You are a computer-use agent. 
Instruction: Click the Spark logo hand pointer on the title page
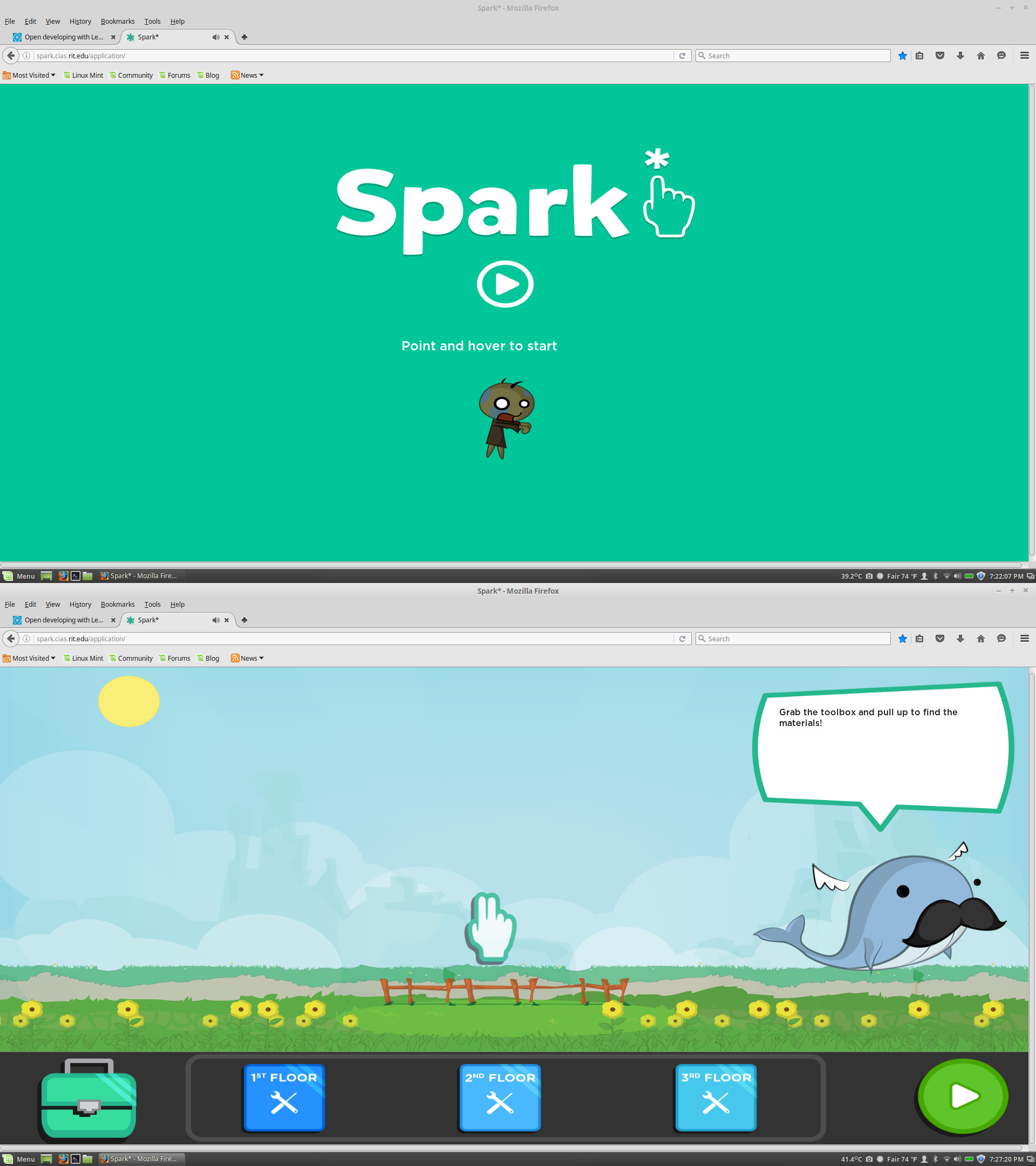668,207
